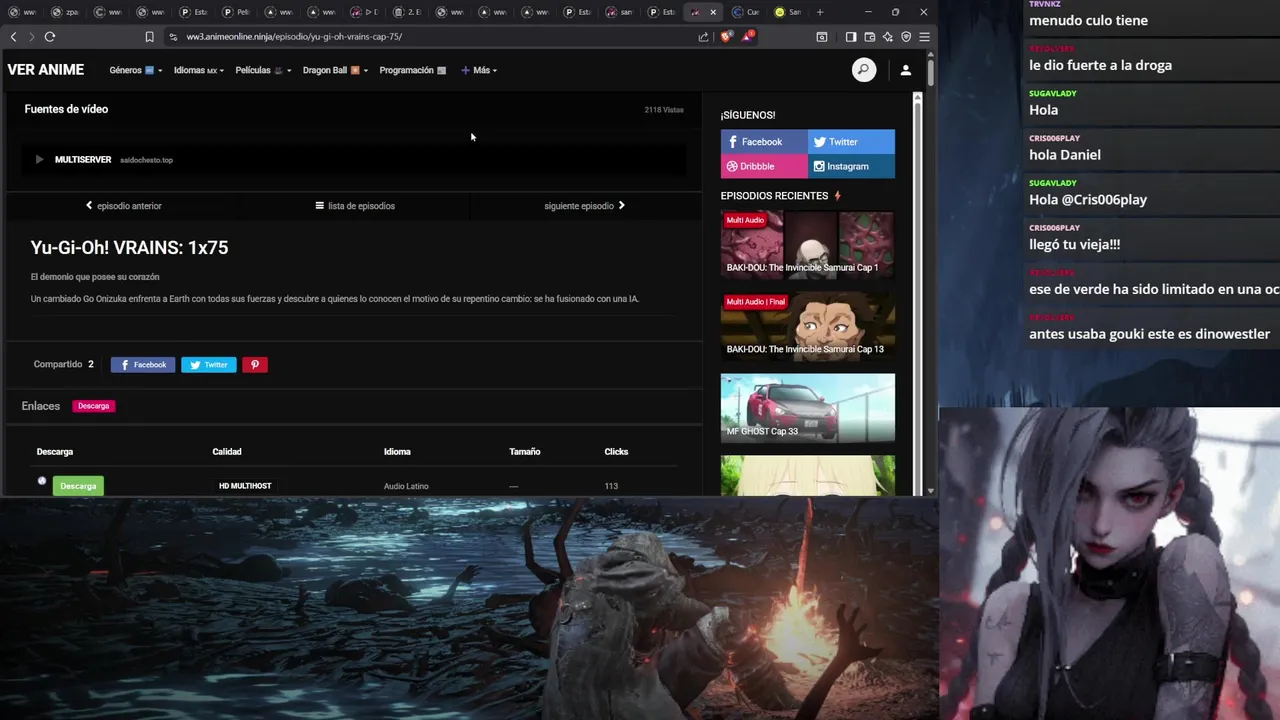Go to episodio anterior

click(123, 206)
